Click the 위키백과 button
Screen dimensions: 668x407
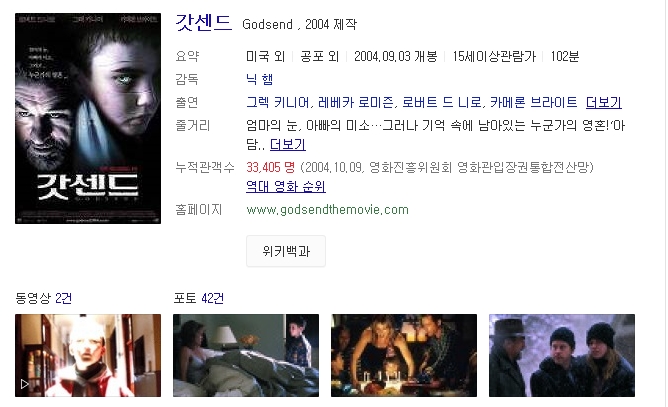coord(286,251)
